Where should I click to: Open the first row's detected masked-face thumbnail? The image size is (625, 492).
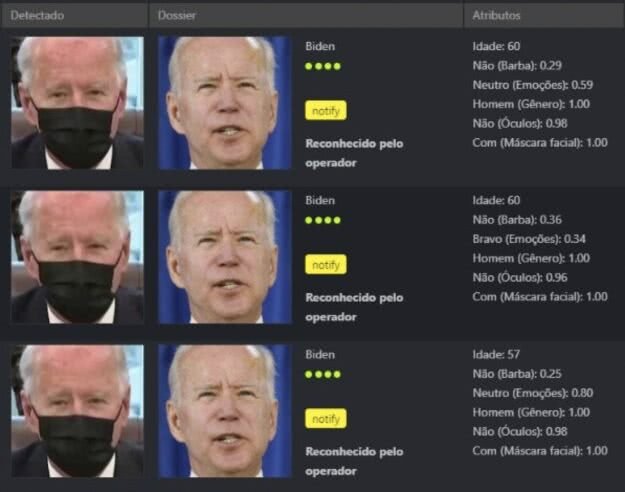coord(77,103)
